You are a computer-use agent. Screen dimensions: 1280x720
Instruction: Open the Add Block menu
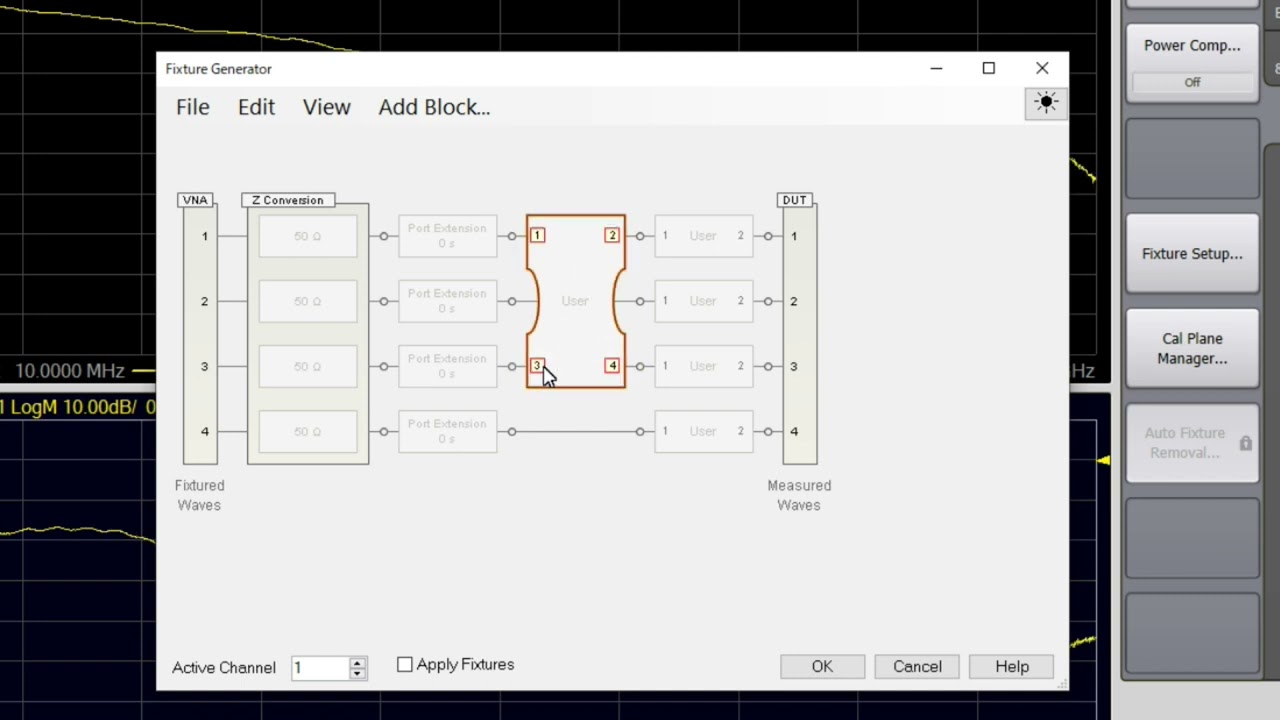(434, 107)
